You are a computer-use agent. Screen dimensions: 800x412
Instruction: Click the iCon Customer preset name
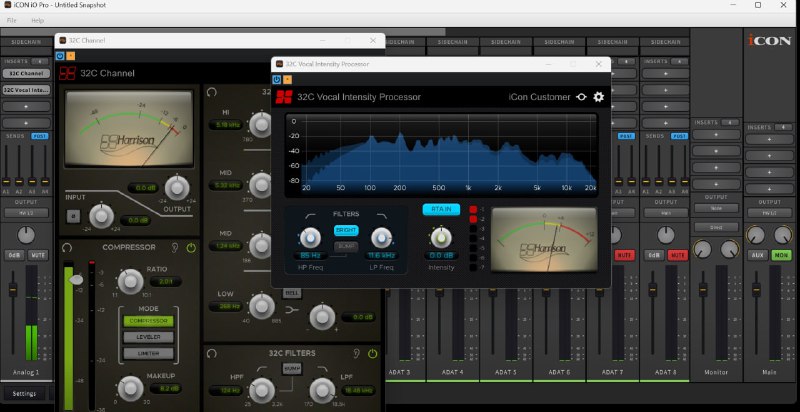point(539,97)
